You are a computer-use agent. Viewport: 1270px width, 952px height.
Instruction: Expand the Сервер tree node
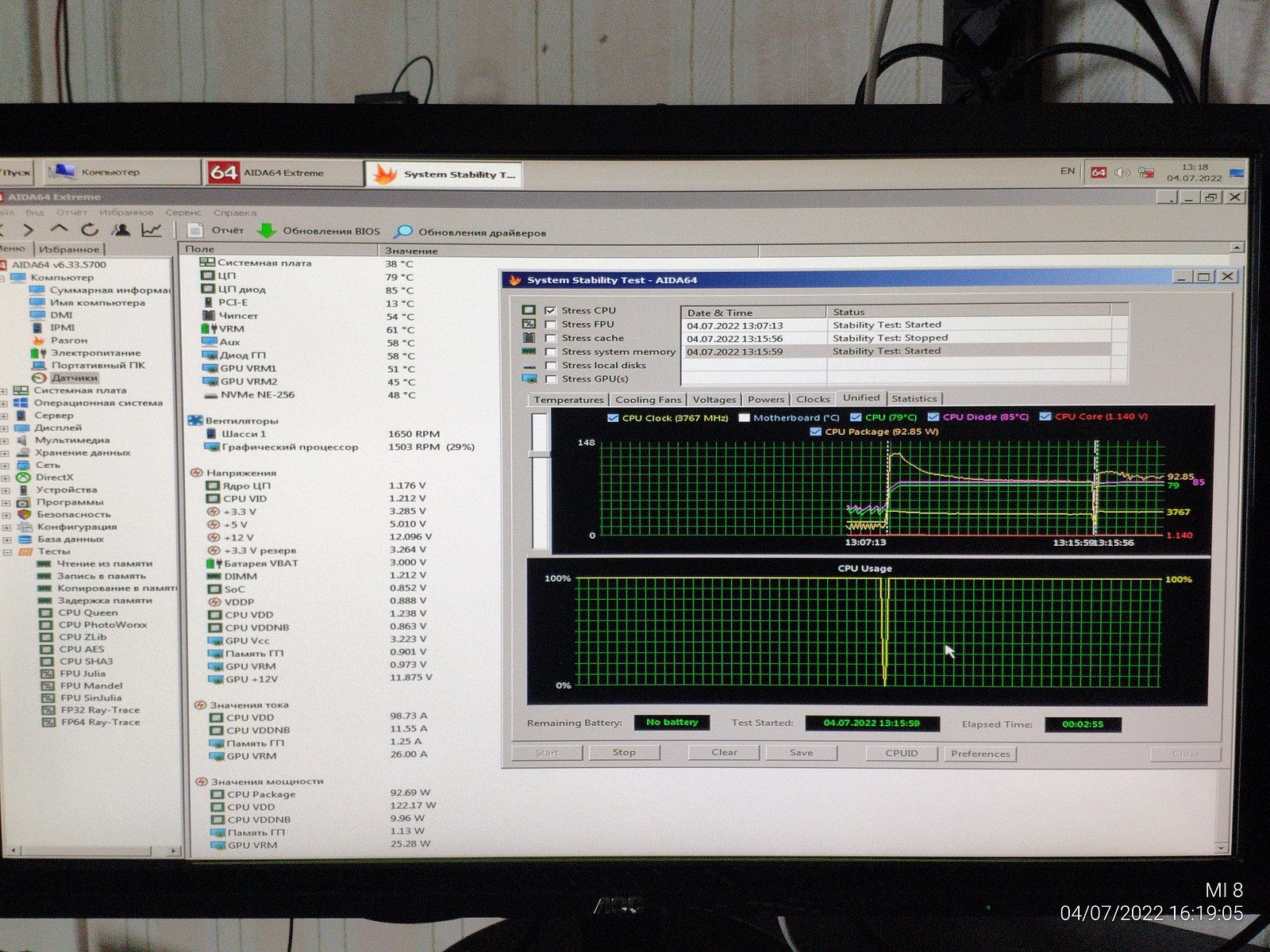pos(4,416)
